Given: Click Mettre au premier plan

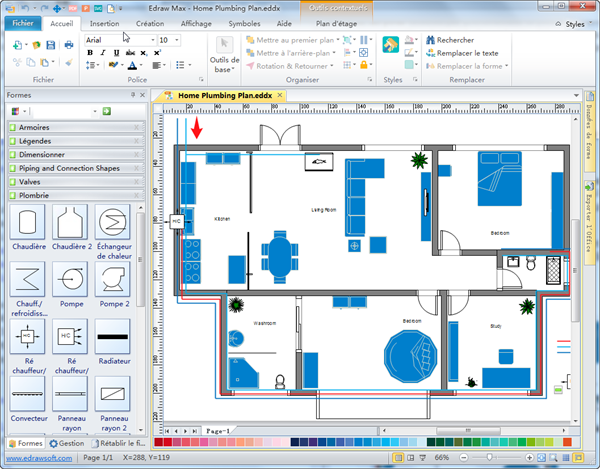Looking at the screenshot, I should click(x=291, y=40).
